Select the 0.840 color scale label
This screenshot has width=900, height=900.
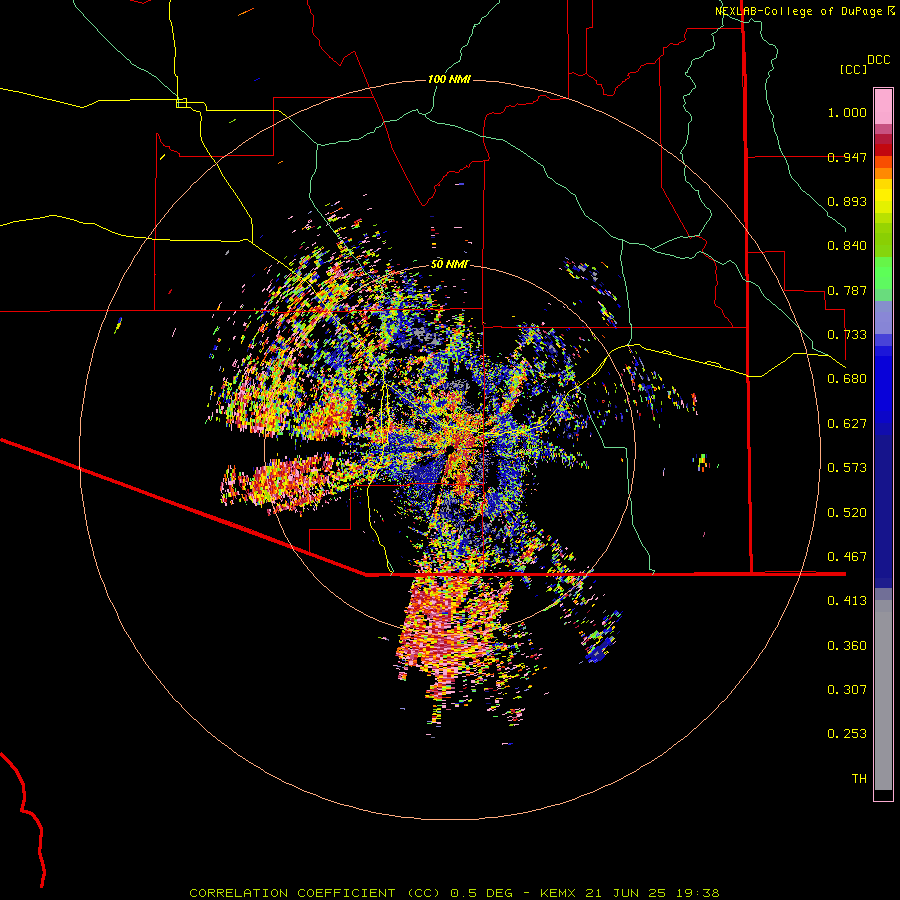pyautogui.click(x=847, y=246)
